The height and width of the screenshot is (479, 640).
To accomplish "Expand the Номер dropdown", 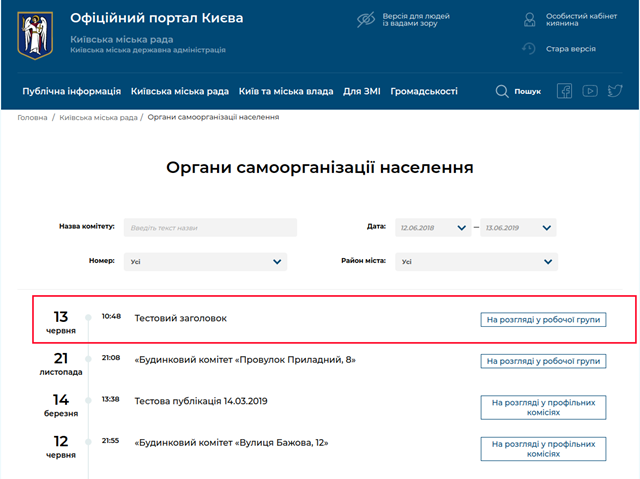I will (205, 262).
